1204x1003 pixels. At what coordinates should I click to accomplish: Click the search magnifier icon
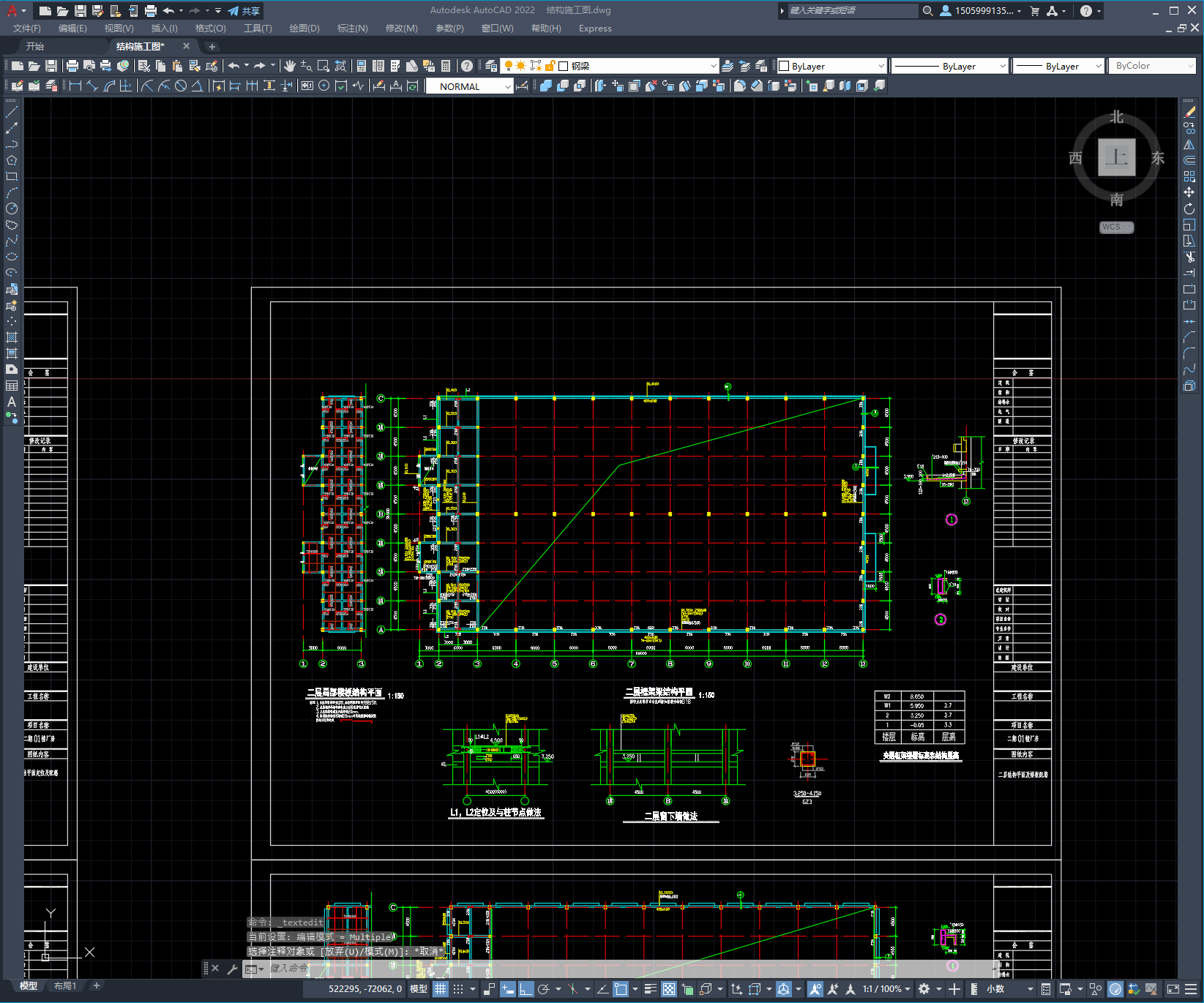pyautogui.click(x=927, y=11)
